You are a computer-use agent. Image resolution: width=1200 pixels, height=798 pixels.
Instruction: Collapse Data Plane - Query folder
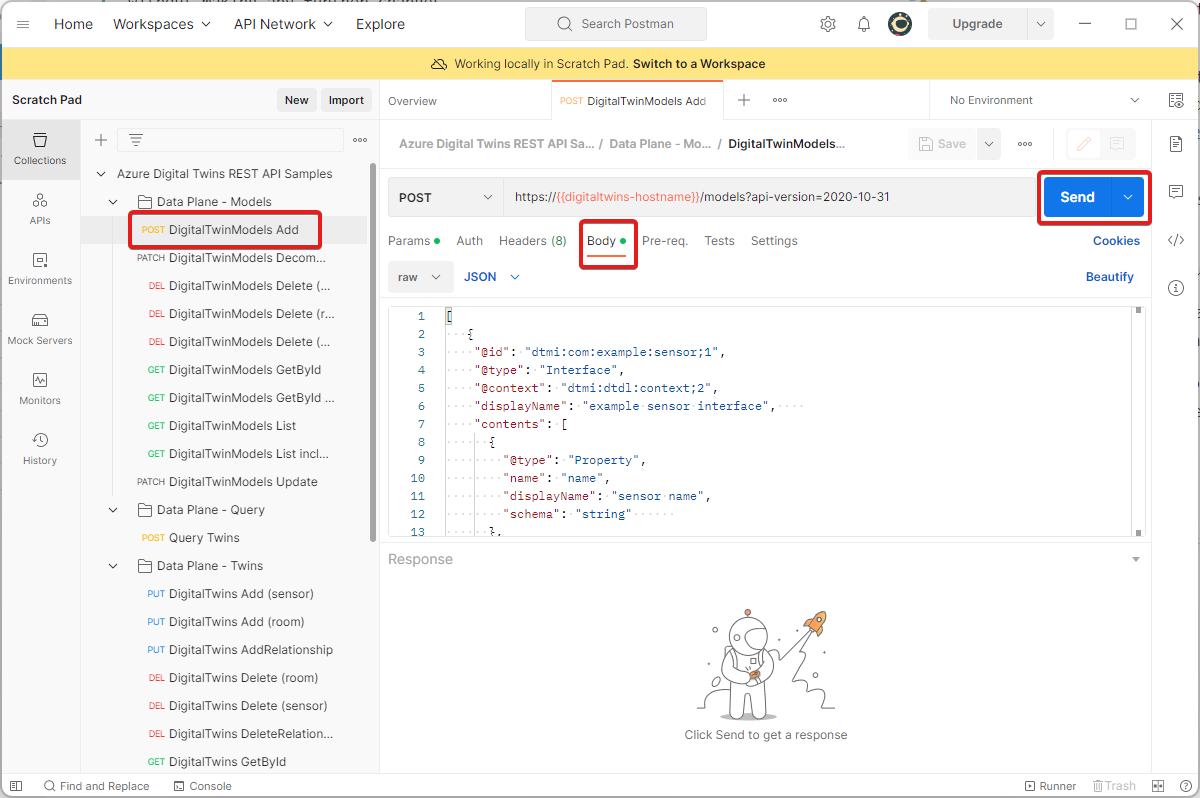(113, 510)
